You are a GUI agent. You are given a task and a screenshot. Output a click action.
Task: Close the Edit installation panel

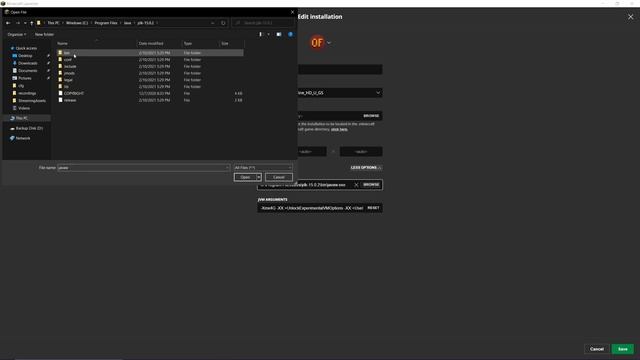coord(631,17)
